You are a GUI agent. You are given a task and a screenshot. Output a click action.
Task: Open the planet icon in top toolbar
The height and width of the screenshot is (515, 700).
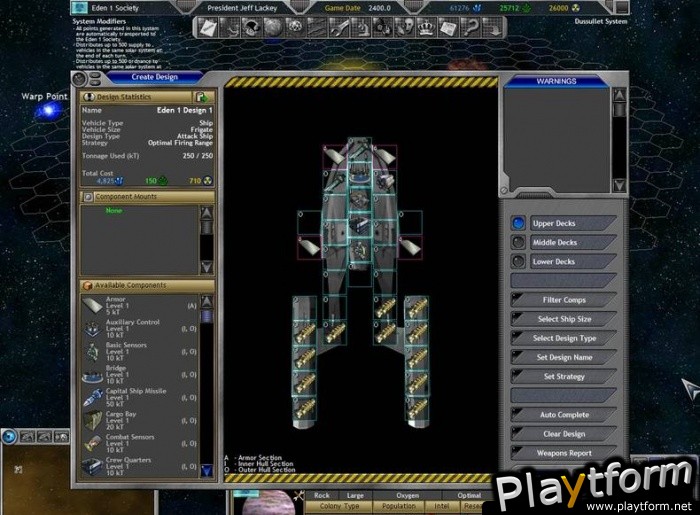[273, 28]
